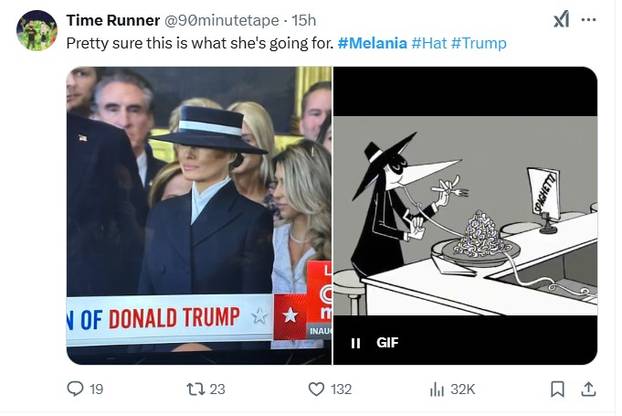The height and width of the screenshot is (416, 622).
Task: Follow the #Trump hashtag link
Action: coord(479,43)
